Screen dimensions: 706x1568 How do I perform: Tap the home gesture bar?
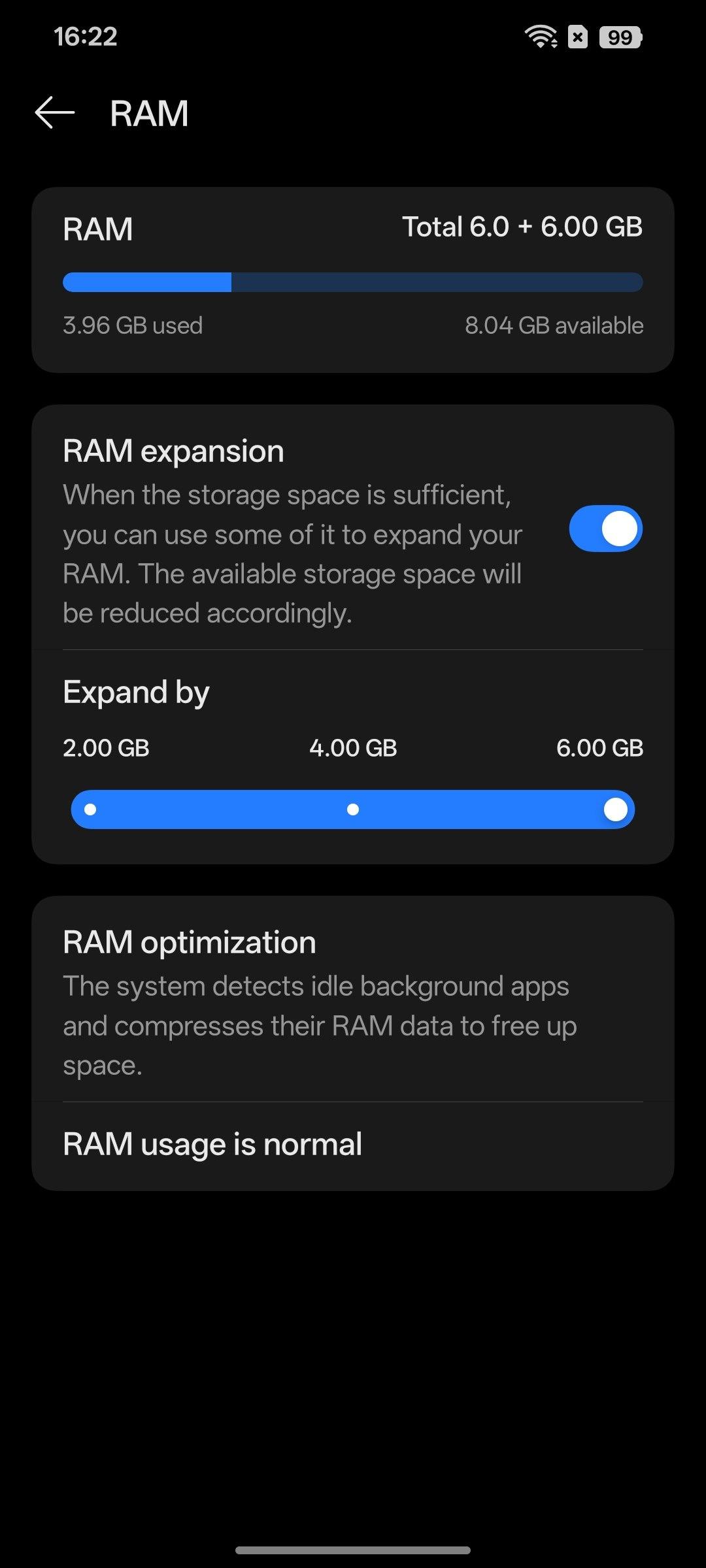pos(353,1550)
